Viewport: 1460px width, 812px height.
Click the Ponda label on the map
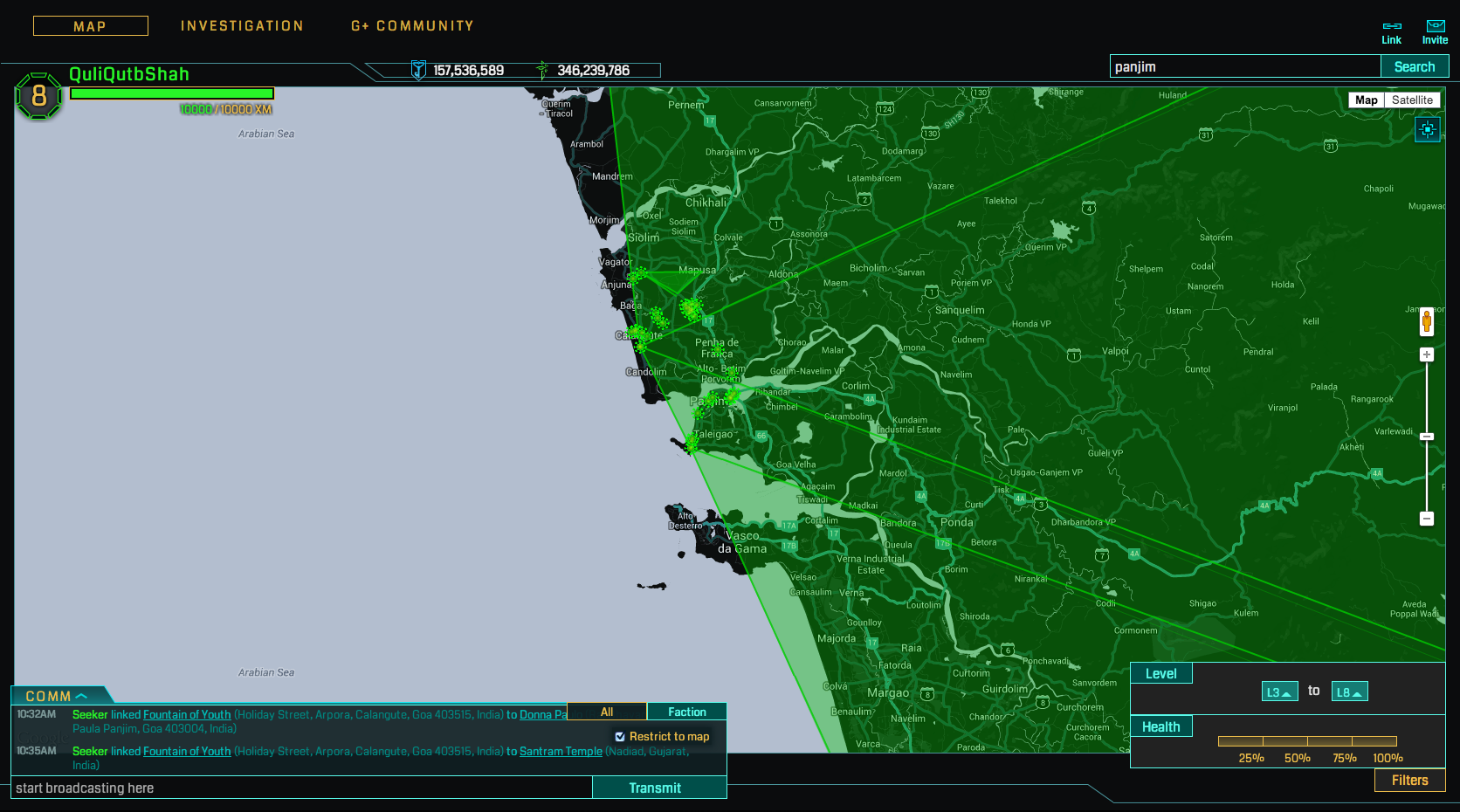(x=957, y=522)
